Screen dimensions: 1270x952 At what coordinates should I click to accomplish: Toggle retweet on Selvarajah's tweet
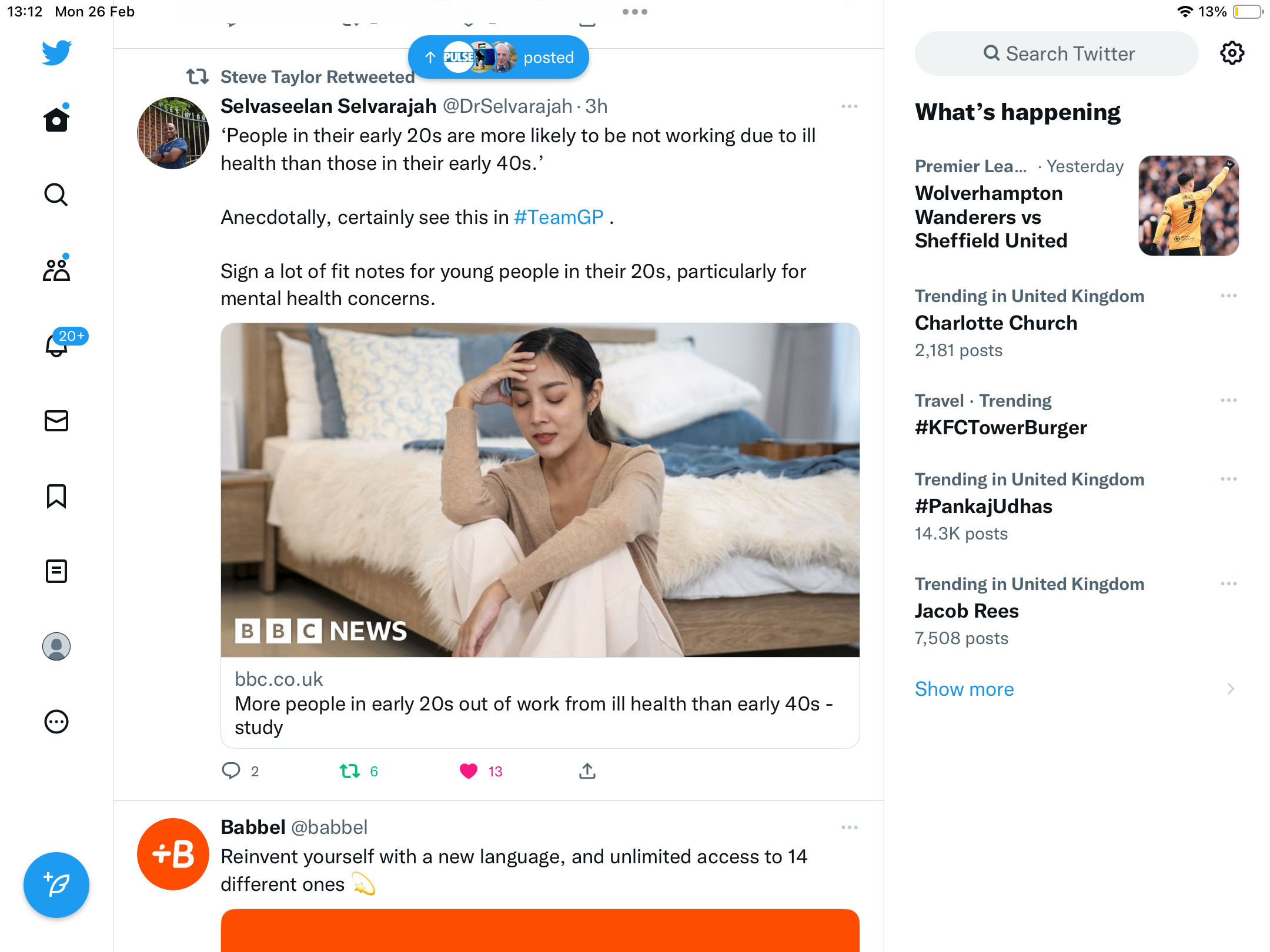[350, 771]
